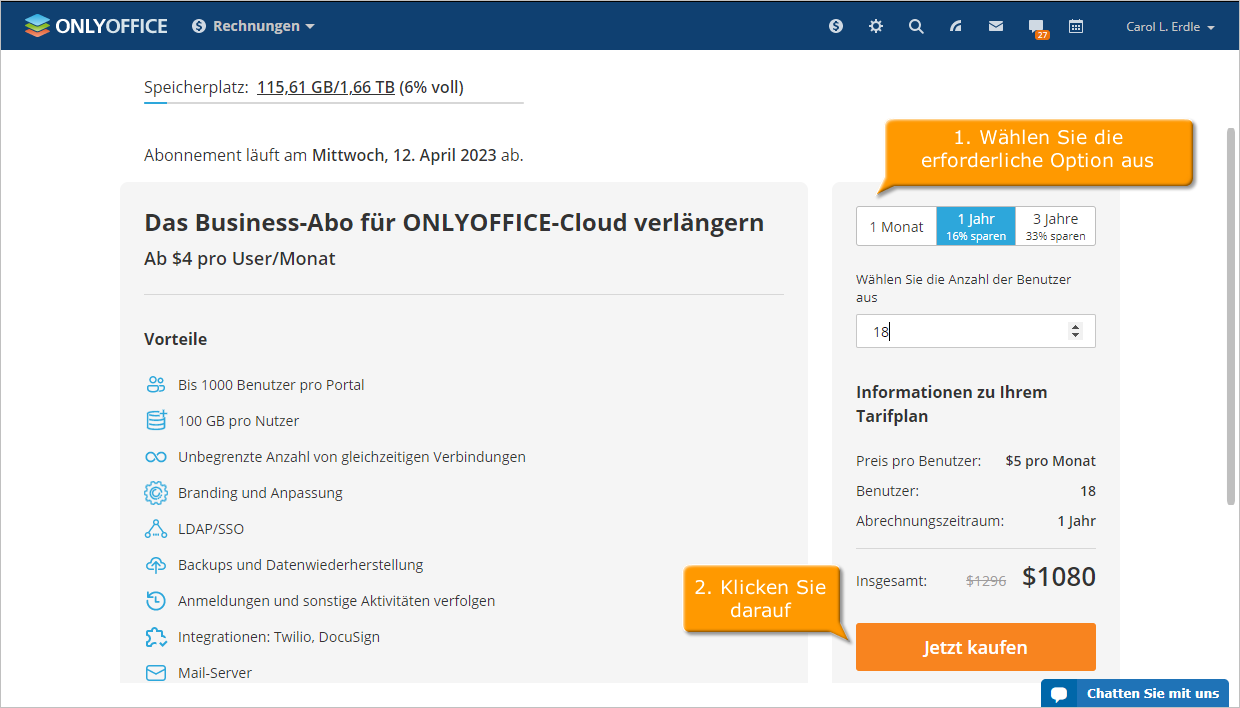
Task: Click the storage link 115,61 GB/1,66 TB
Action: click(326, 87)
